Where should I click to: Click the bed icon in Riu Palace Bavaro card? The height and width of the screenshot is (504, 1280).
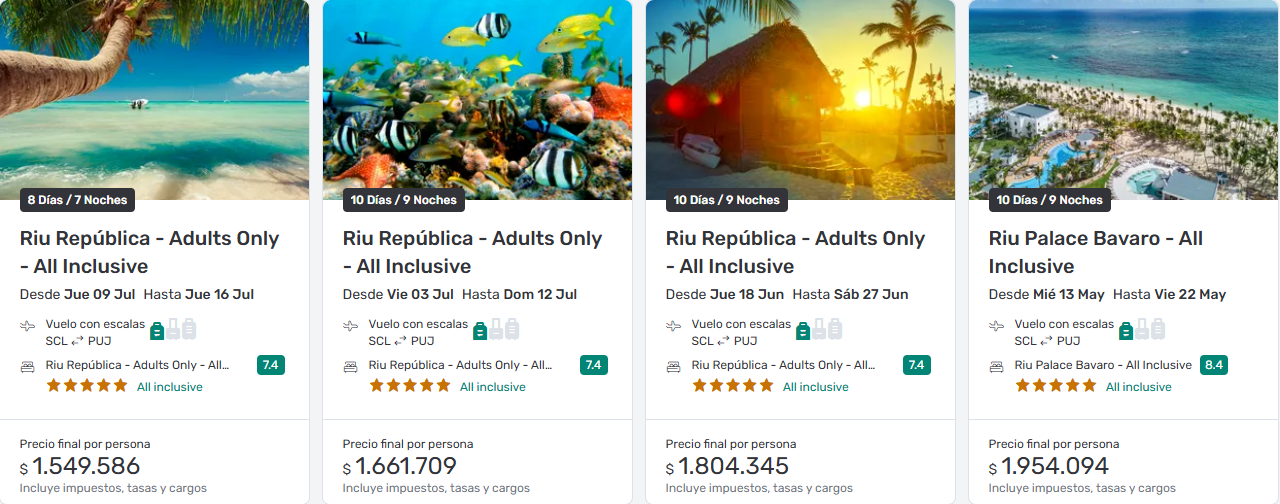[996, 366]
